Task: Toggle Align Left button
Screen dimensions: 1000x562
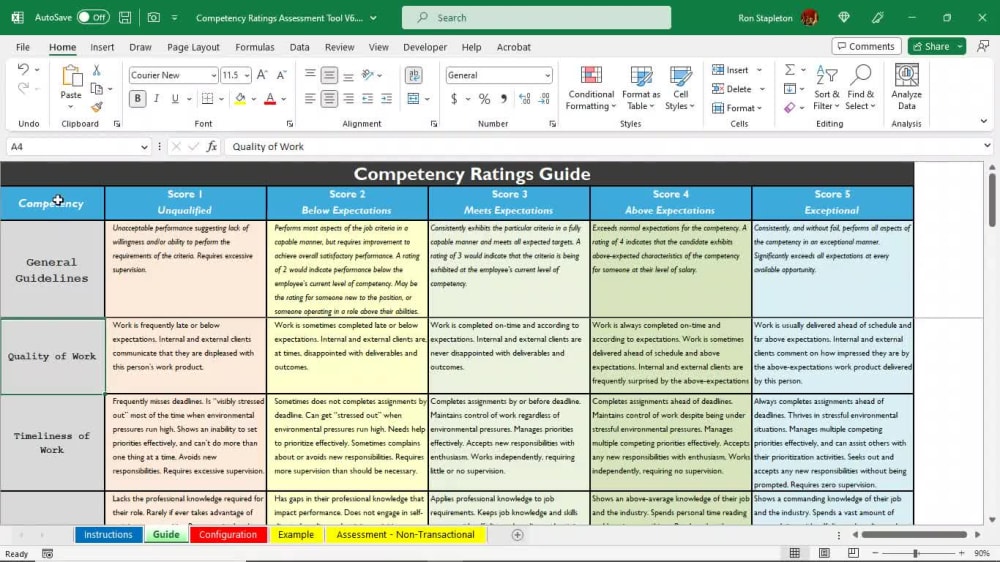Action: [310, 99]
